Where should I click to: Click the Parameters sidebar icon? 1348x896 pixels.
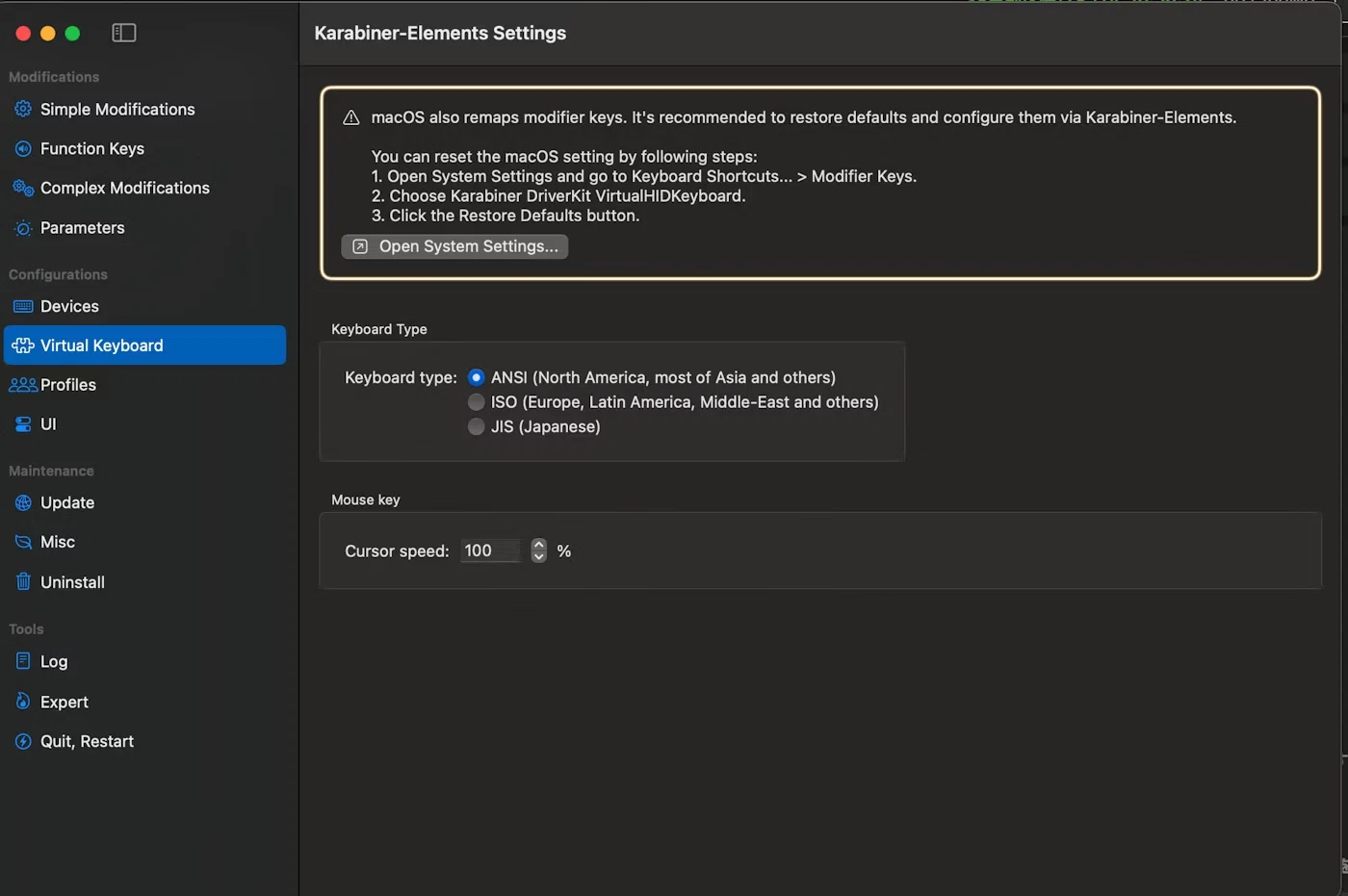(23, 228)
